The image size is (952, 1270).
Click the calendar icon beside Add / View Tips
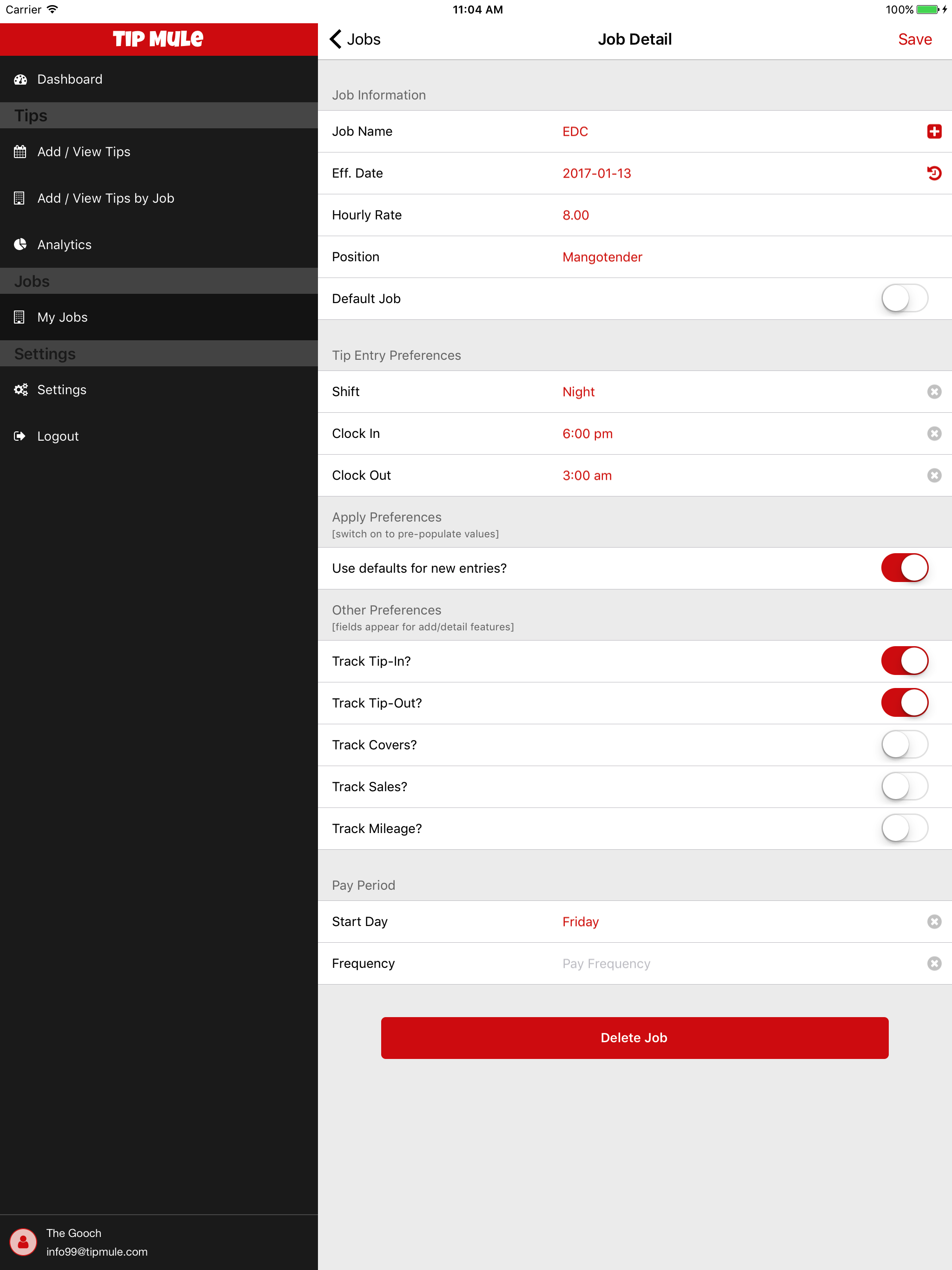pyautogui.click(x=20, y=152)
